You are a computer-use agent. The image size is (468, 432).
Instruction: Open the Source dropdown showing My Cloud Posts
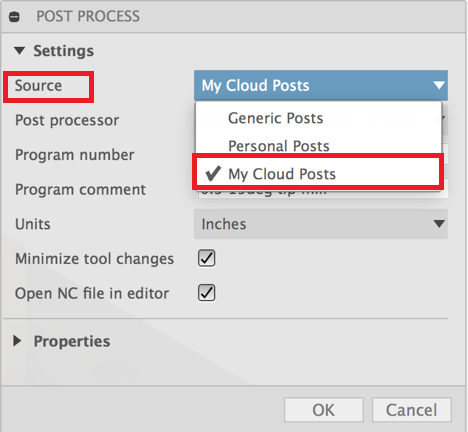pyautogui.click(x=321, y=86)
